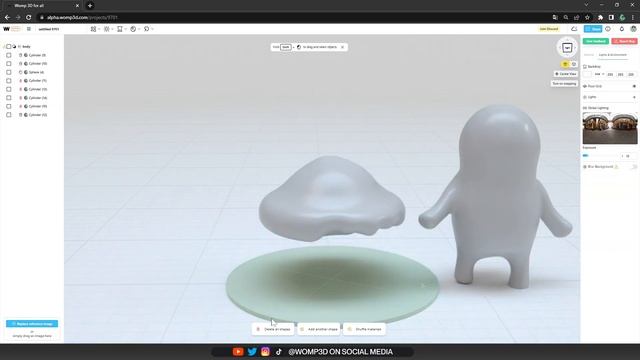
Task: Click the red Report Bug button
Action: tap(624, 41)
